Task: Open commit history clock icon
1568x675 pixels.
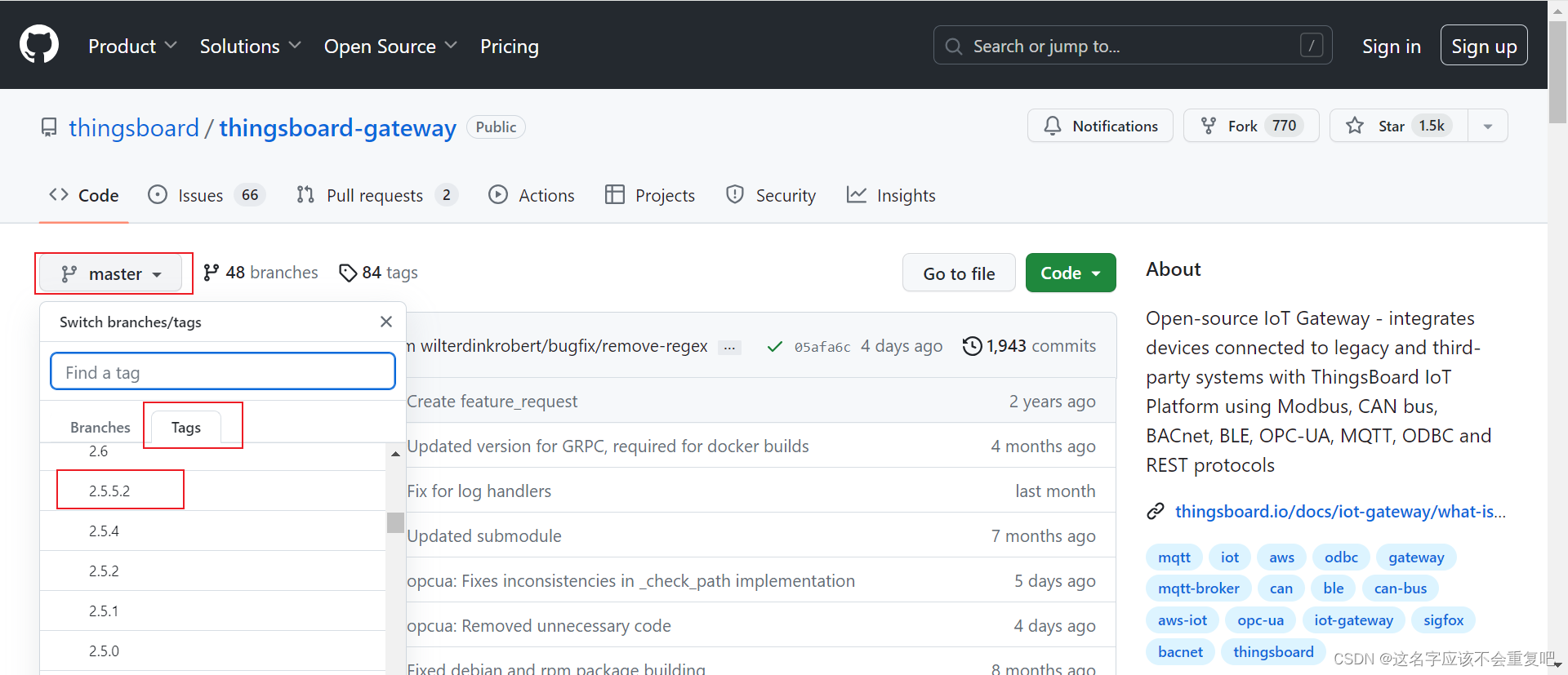Action: (x=972, y=346)
